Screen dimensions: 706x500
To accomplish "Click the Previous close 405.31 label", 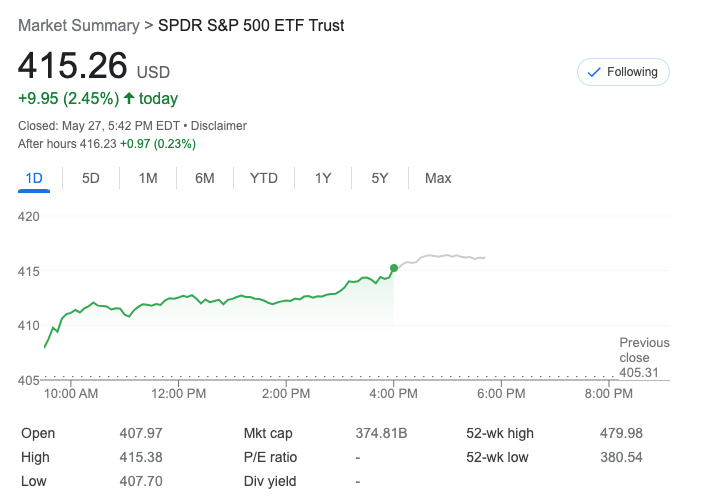I will click(644, 358).
